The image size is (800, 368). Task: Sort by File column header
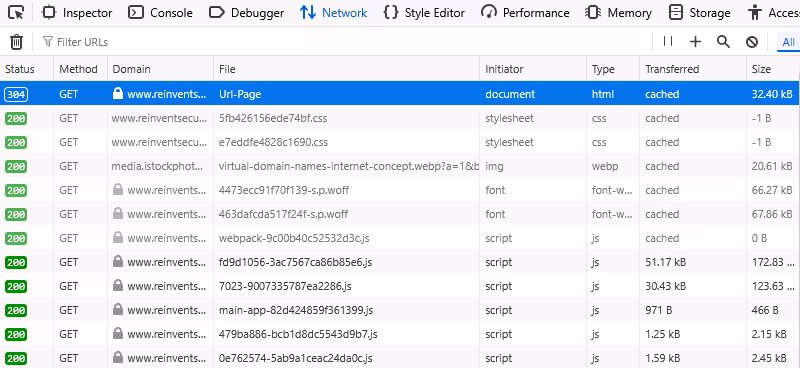[346, 69]
